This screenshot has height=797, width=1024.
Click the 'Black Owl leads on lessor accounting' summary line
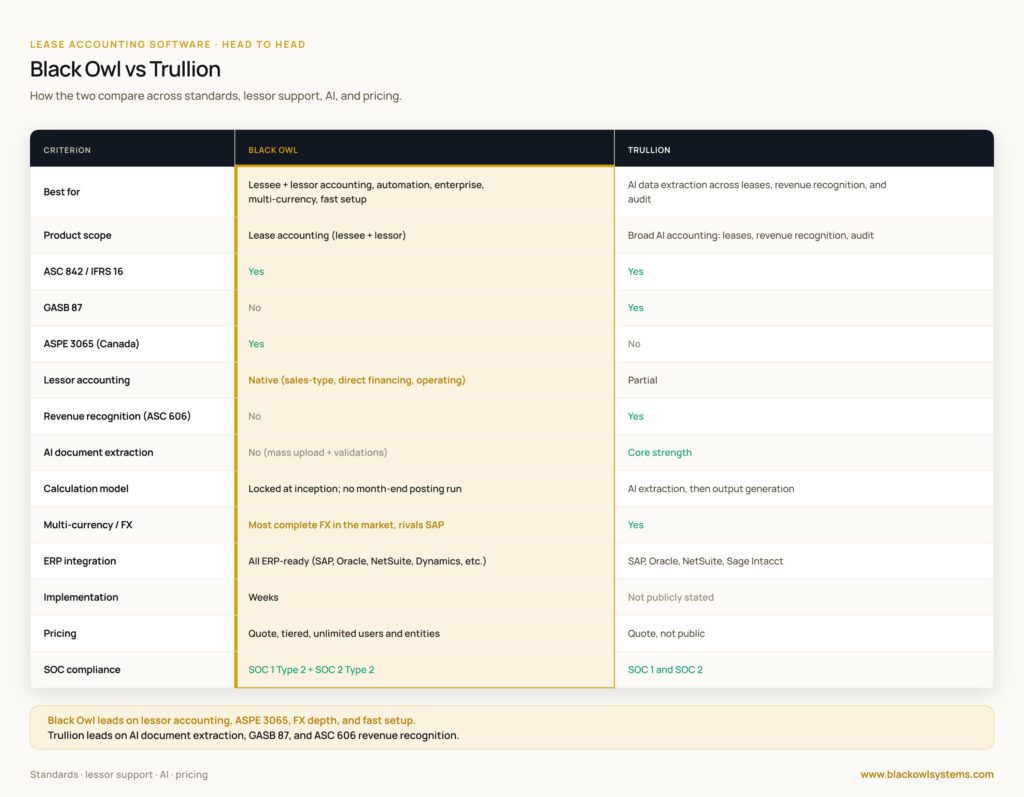(231, 720)
